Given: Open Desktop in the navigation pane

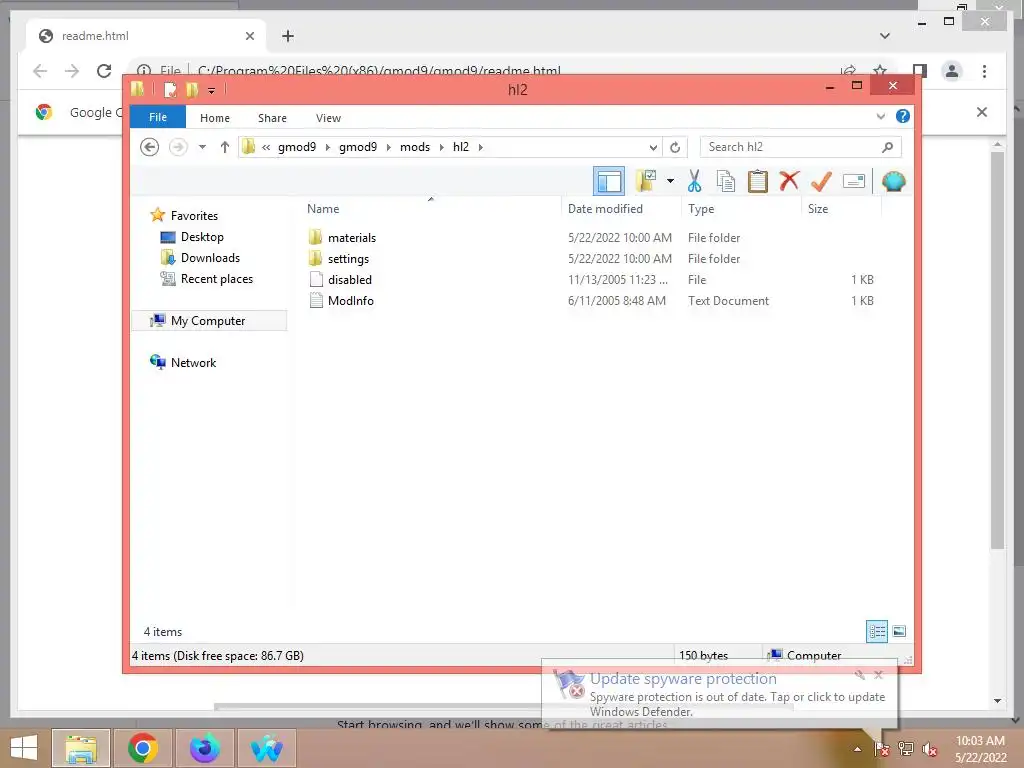Looking at the screenshot, I should point(202,236).
